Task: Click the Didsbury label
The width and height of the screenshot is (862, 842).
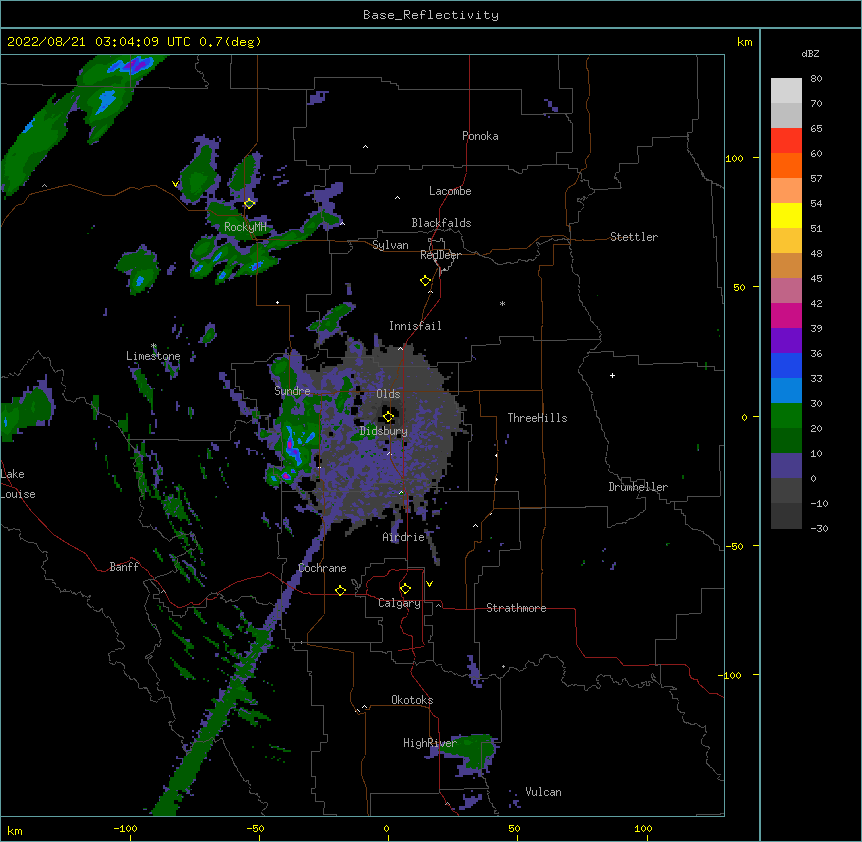Action: pyautogui.click(x=384, y=431)
